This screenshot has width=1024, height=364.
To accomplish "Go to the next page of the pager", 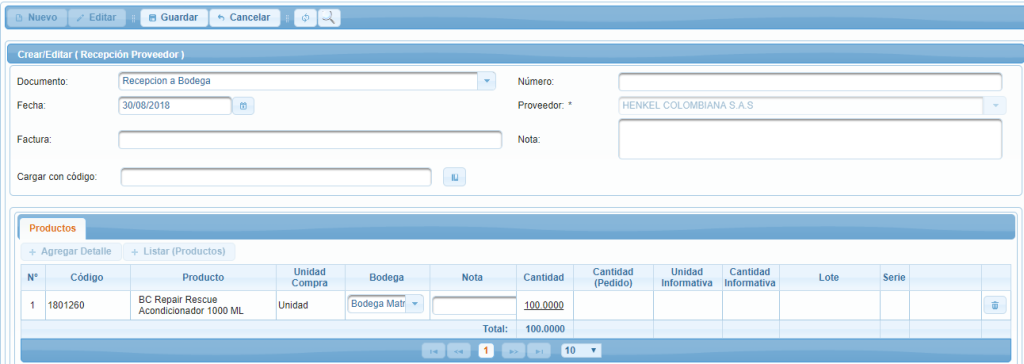I will (513, 351).
